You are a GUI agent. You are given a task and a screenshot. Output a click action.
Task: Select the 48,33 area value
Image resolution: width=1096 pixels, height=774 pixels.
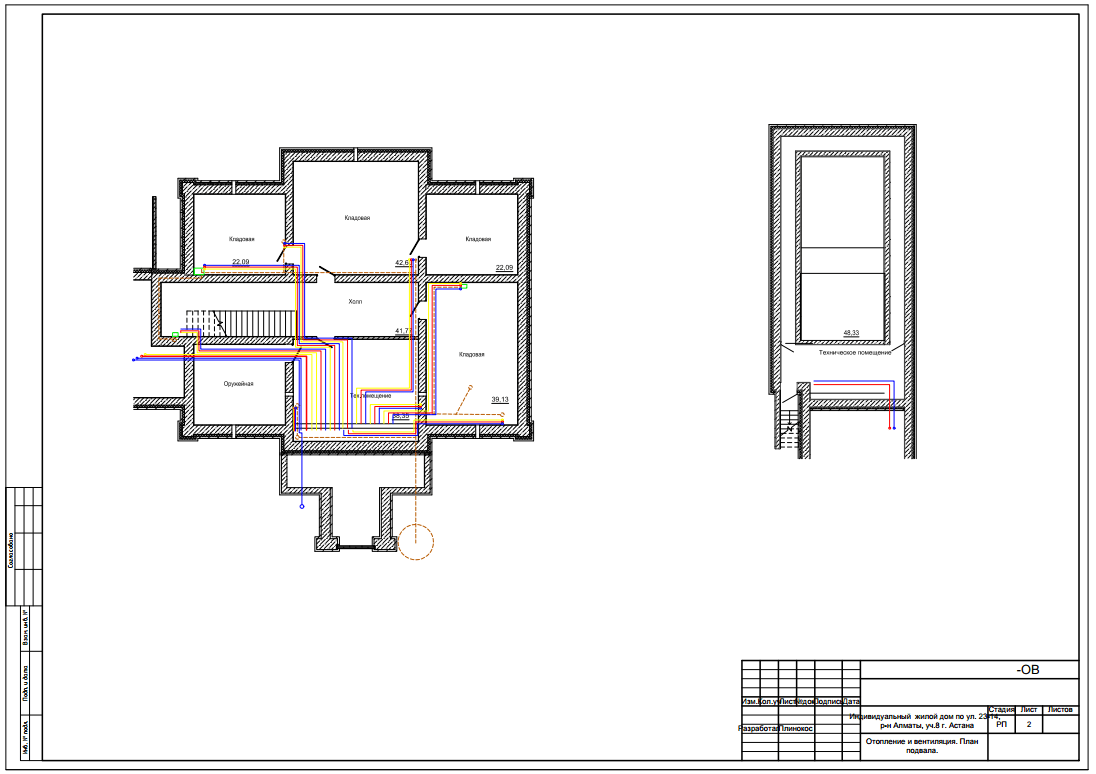pos(852,332)
